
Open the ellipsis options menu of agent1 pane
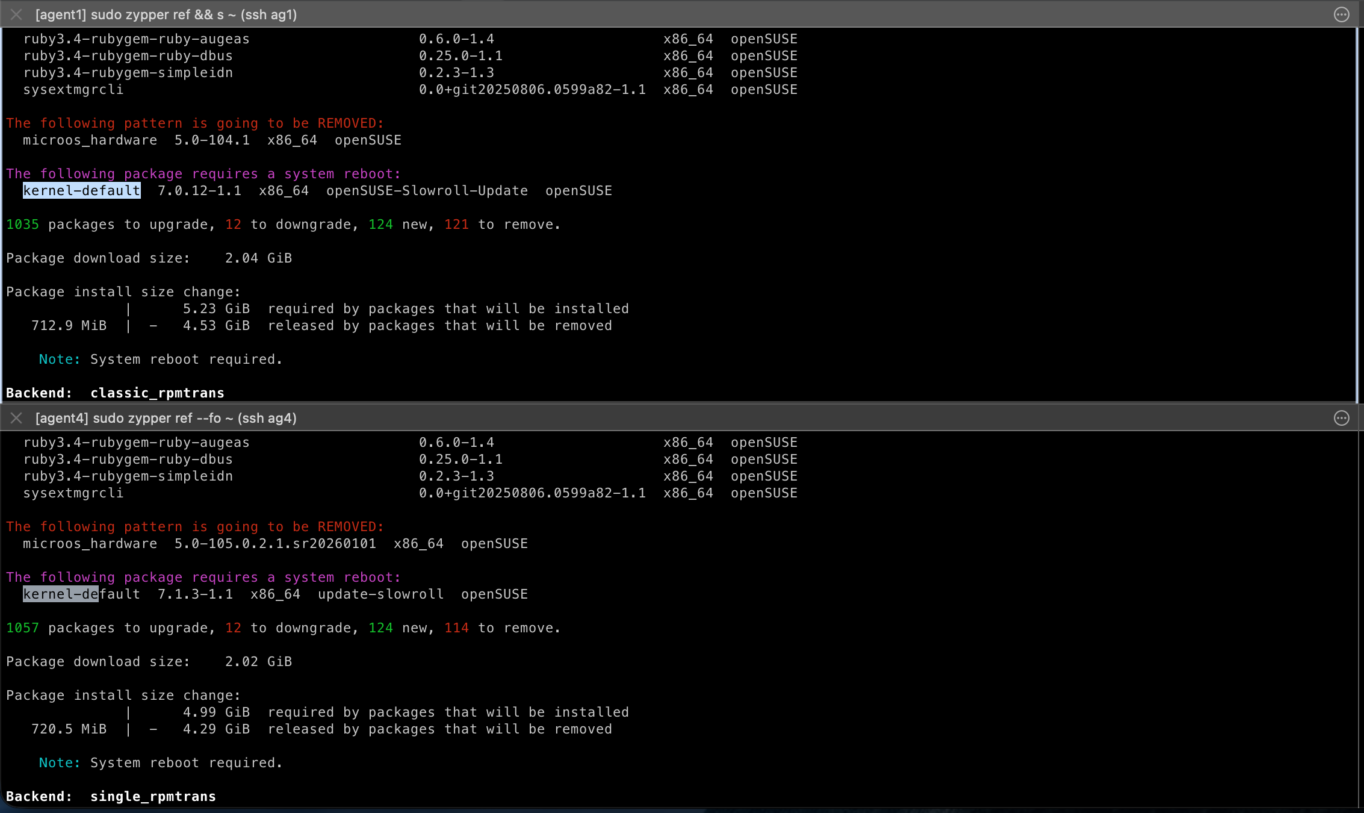point(1342,14)
